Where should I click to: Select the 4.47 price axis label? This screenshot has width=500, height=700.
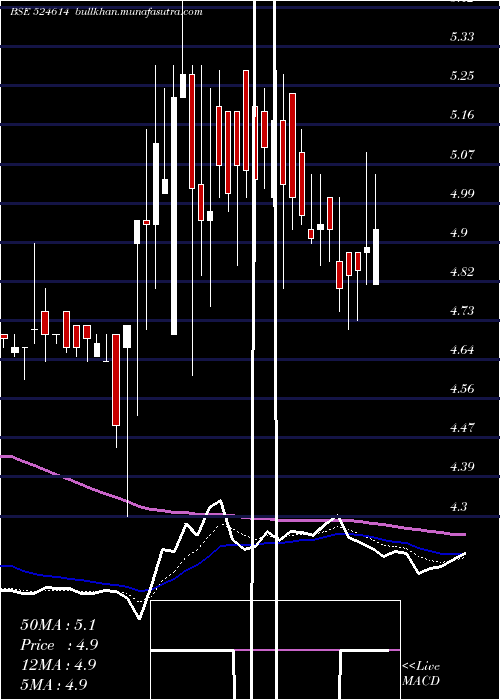[462, 428]
